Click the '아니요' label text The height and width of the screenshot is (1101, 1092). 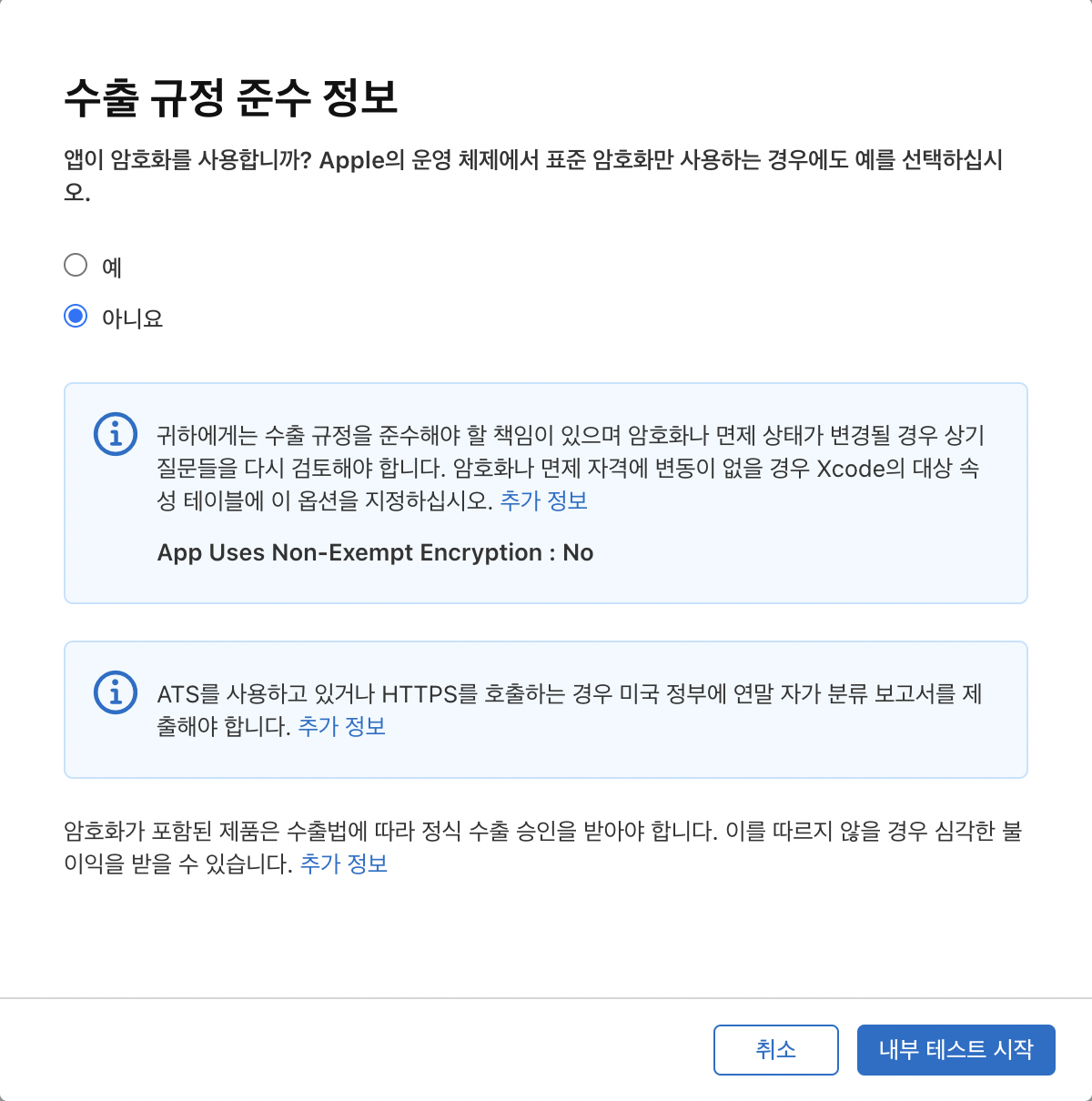(133, 318)
